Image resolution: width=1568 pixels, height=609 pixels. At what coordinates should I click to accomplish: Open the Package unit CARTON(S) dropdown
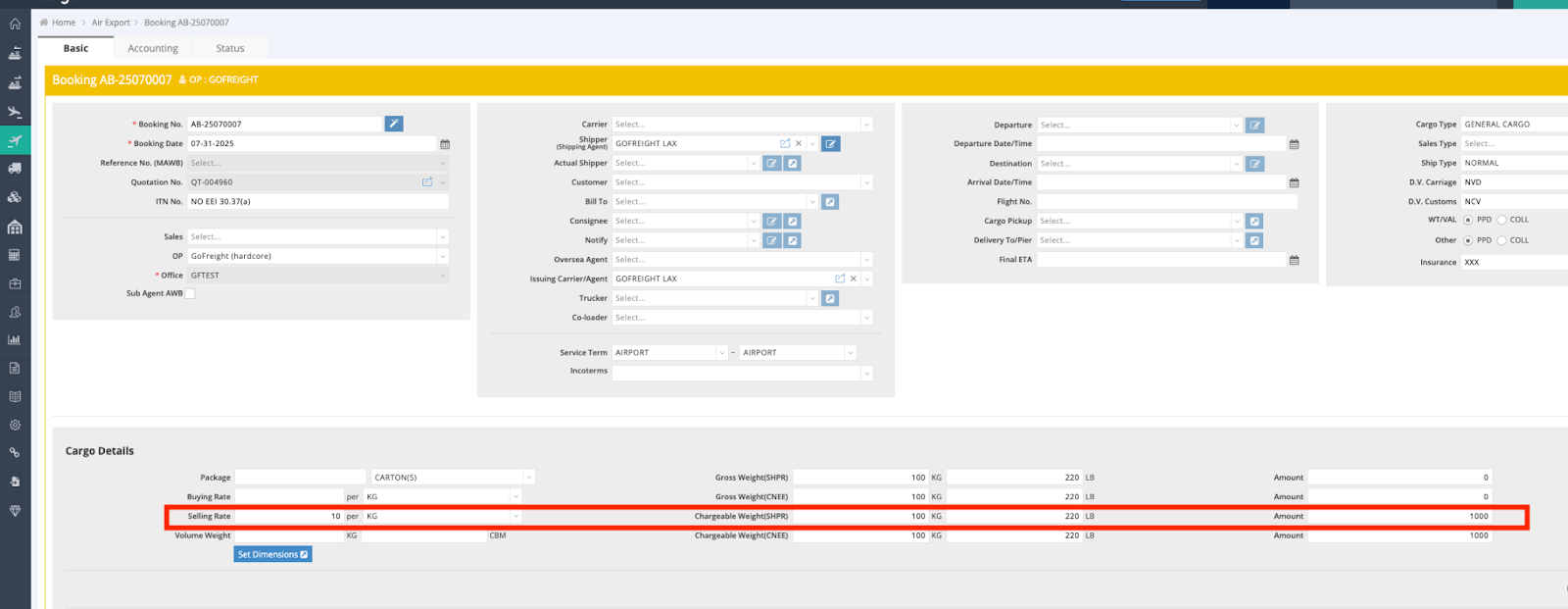coord(528,478)
